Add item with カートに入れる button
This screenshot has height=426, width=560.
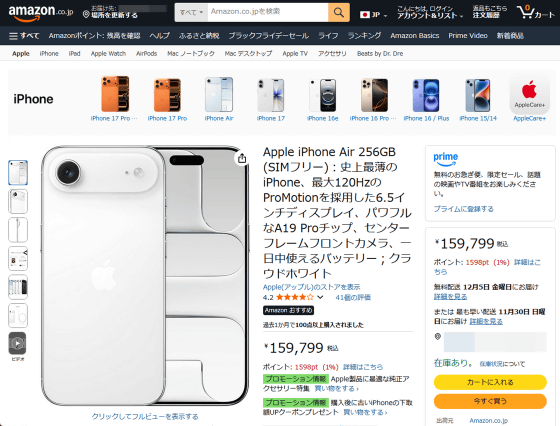490,382
